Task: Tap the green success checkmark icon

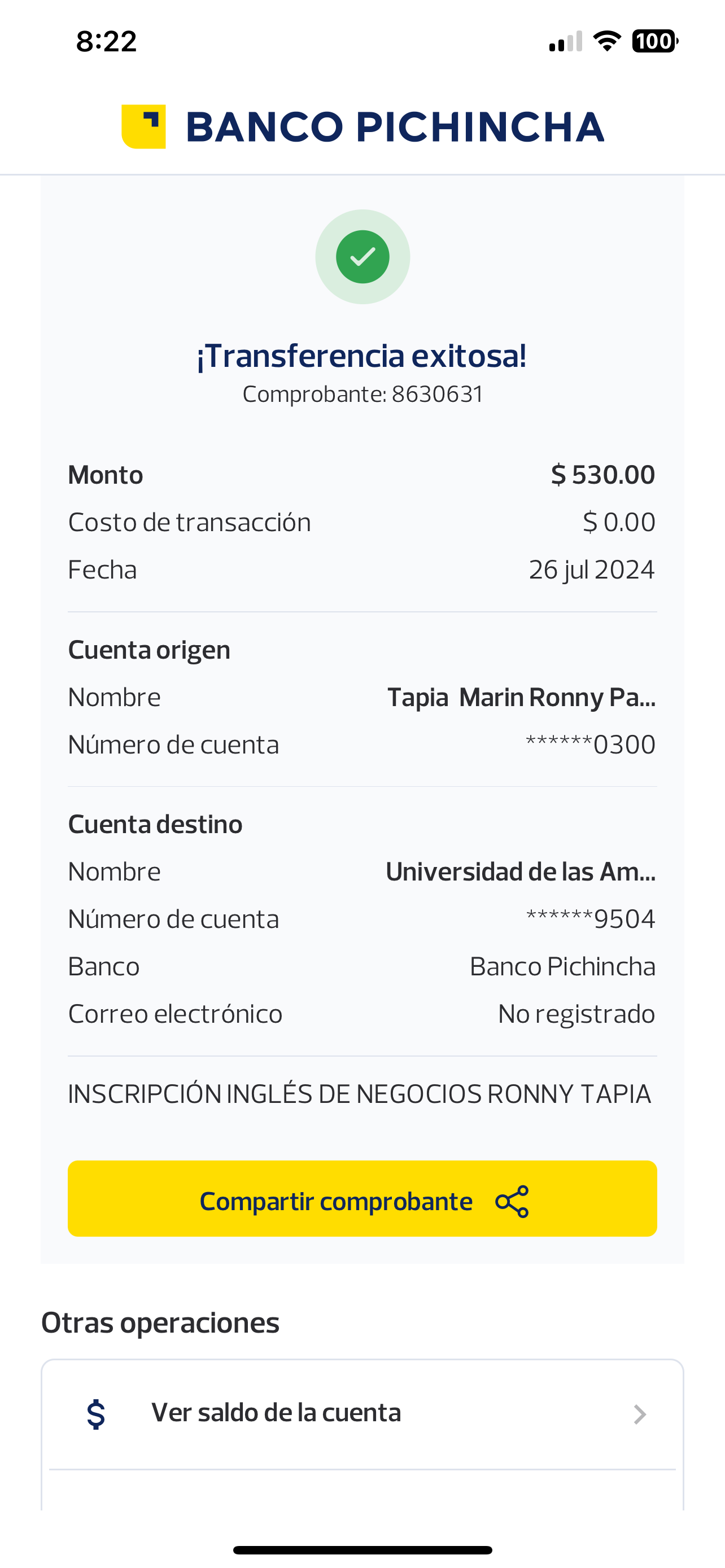Action: (363, 257)
